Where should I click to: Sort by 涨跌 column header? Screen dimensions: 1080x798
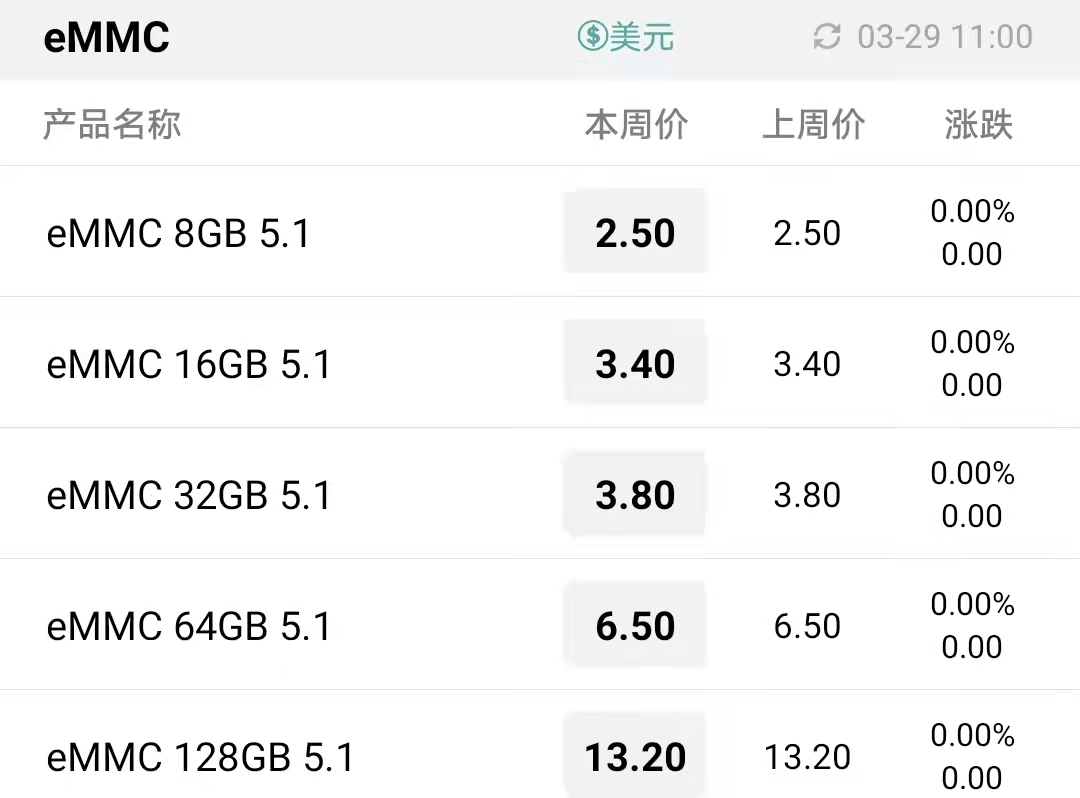[x=978, y=125]
